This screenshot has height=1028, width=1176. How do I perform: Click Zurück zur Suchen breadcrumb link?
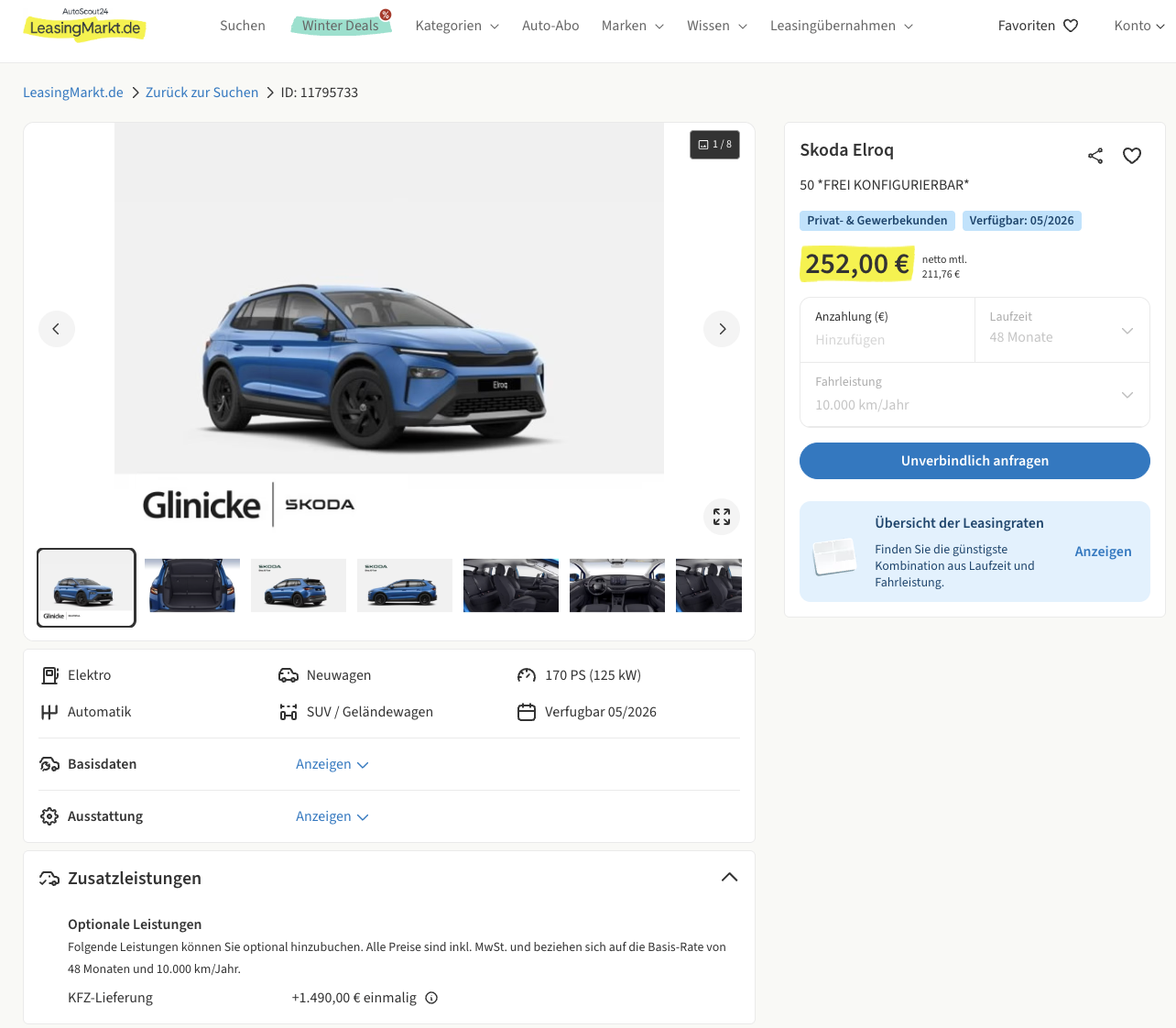point(201,93)
